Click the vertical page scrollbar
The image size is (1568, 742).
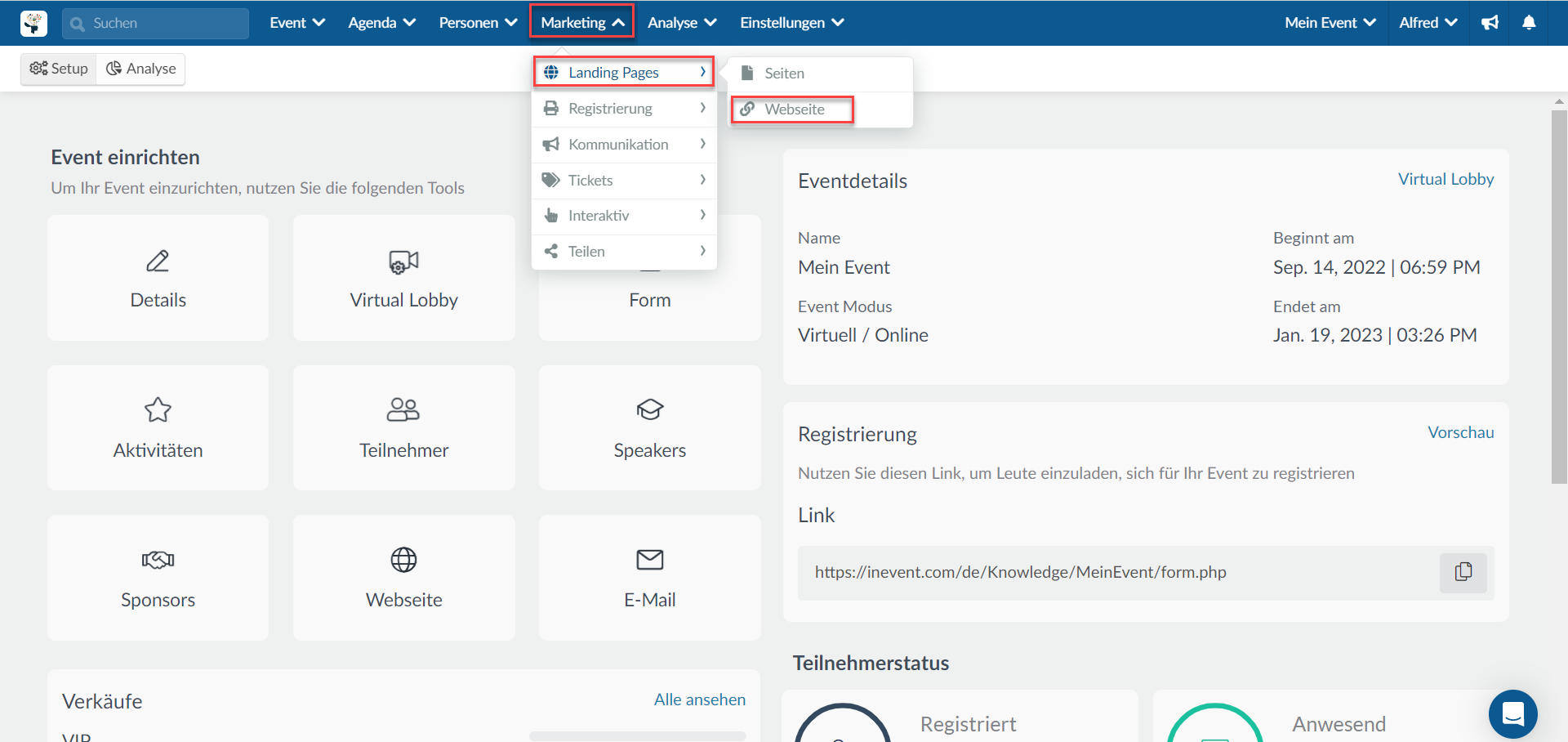(x=1559, y=297)
